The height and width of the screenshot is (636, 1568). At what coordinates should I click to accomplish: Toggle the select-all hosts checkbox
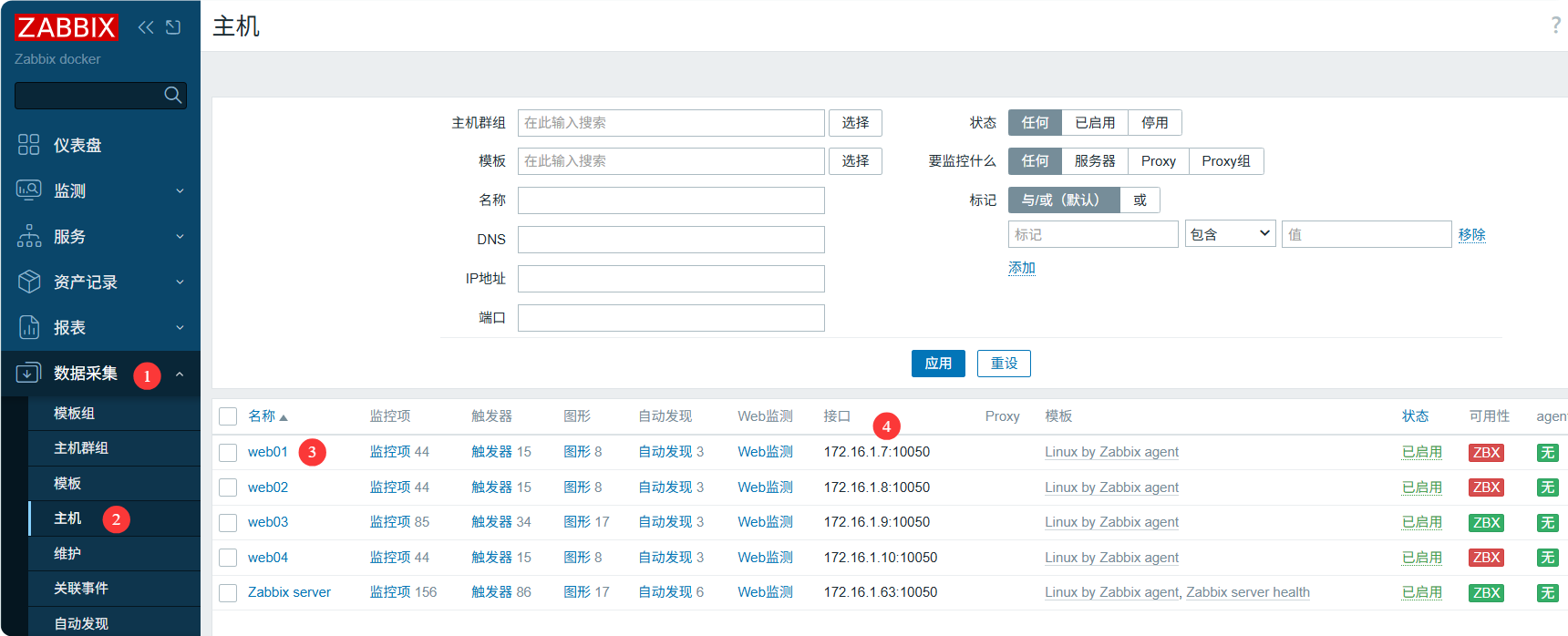(x=228, y=416)
